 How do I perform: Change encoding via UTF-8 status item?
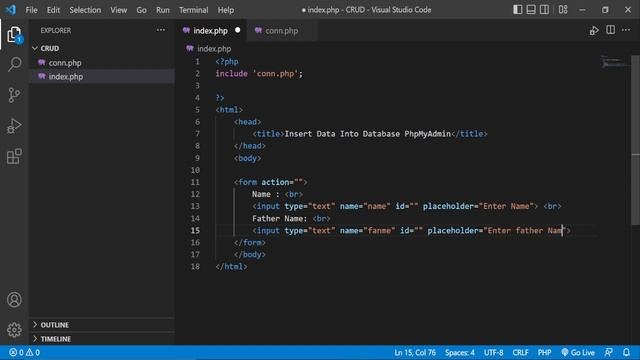pyautogui.click(x=493, y=352)
